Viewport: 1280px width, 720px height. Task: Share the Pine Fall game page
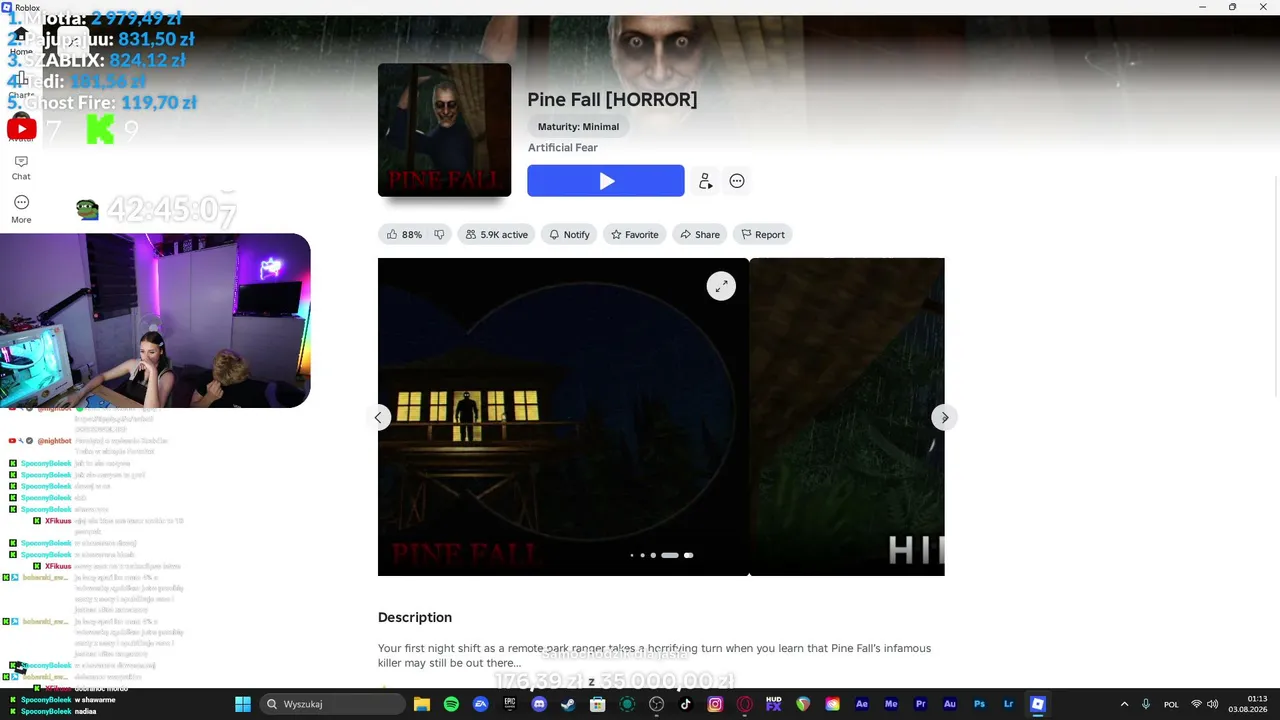[700, 235]
